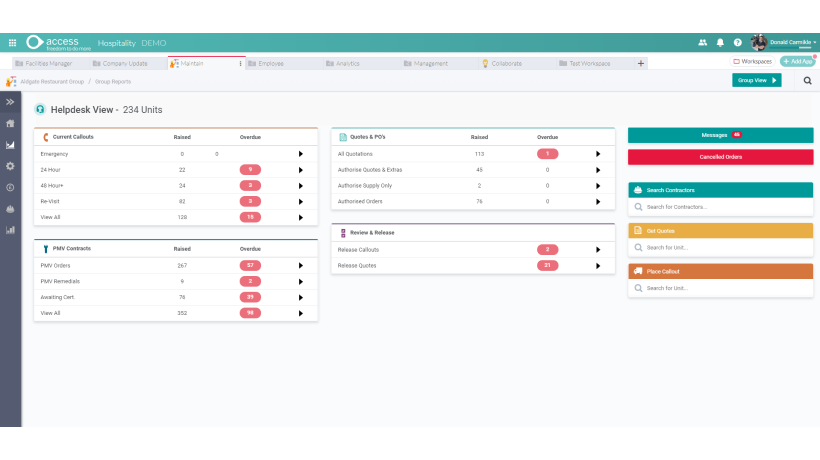Expand the 24 Hour callouts row arrow
Image resolution: width=820 pixels, height=460 pixels.
[300, 170]
